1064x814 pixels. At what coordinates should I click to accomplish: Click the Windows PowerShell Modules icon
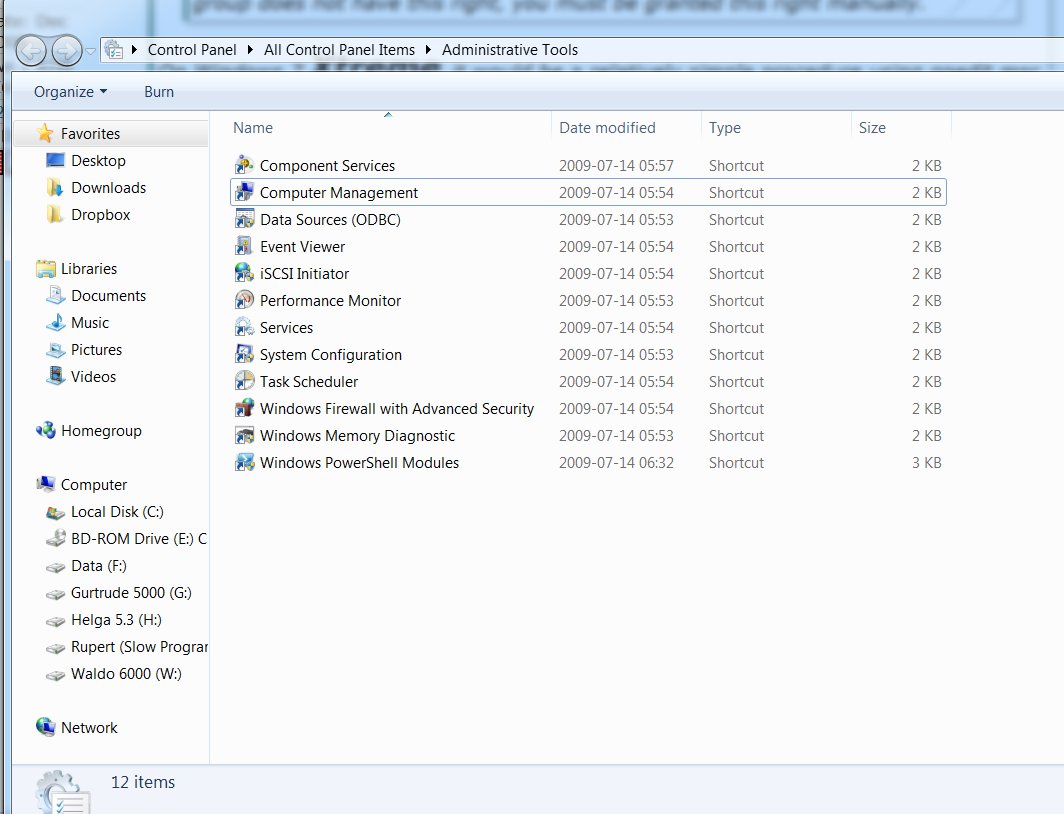244,463
